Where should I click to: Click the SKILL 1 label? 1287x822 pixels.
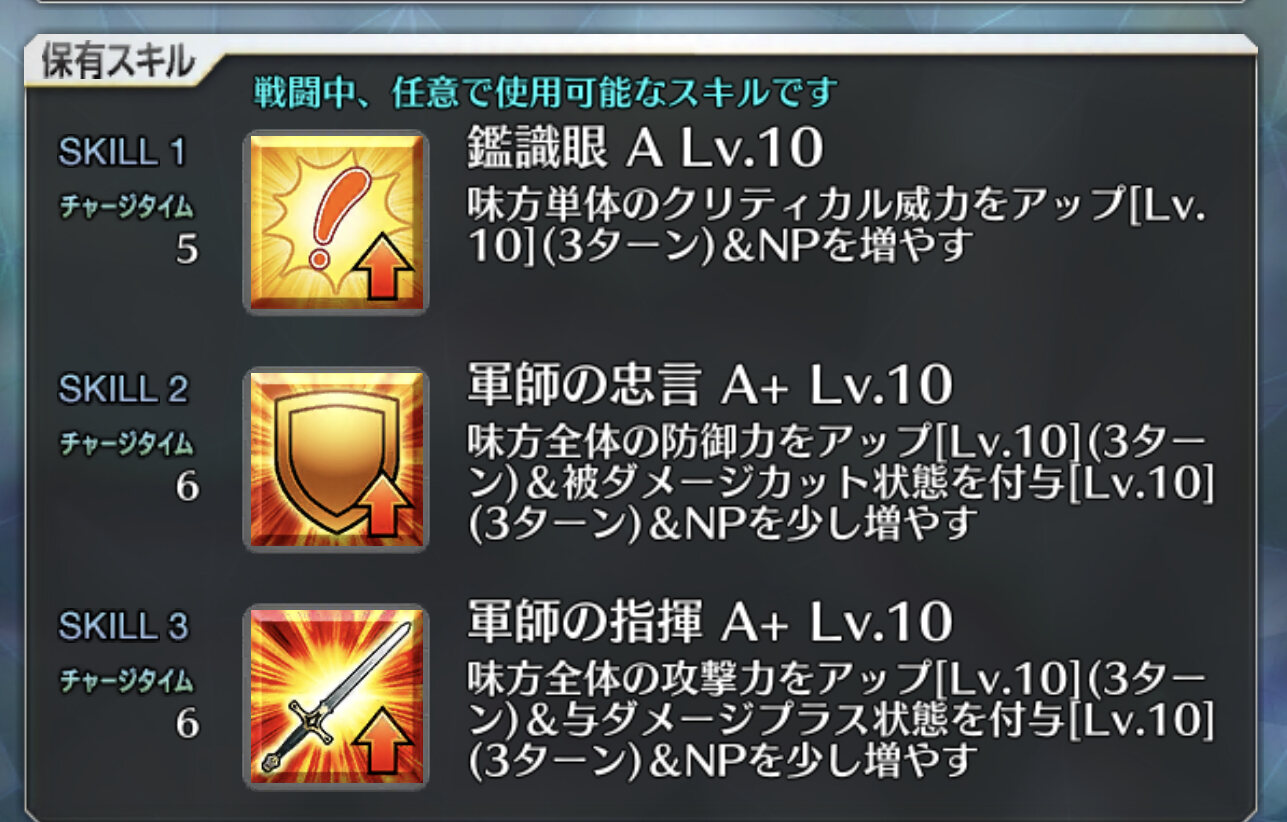(x=122, y=153)
